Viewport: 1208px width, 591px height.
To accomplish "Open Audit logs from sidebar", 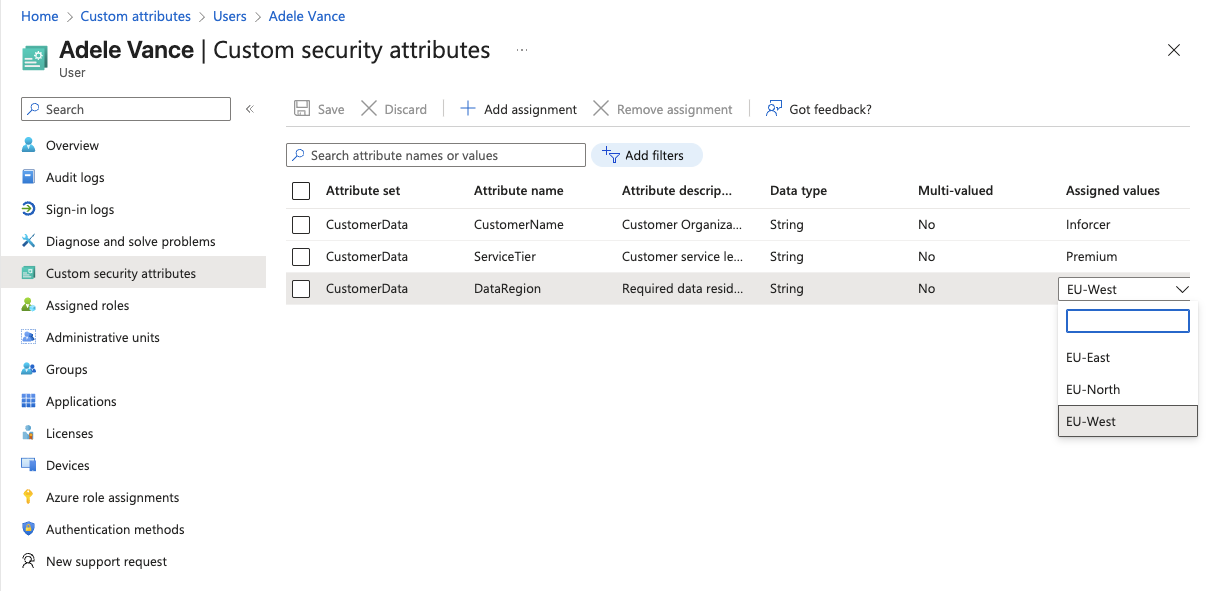I will coord(75,177).
